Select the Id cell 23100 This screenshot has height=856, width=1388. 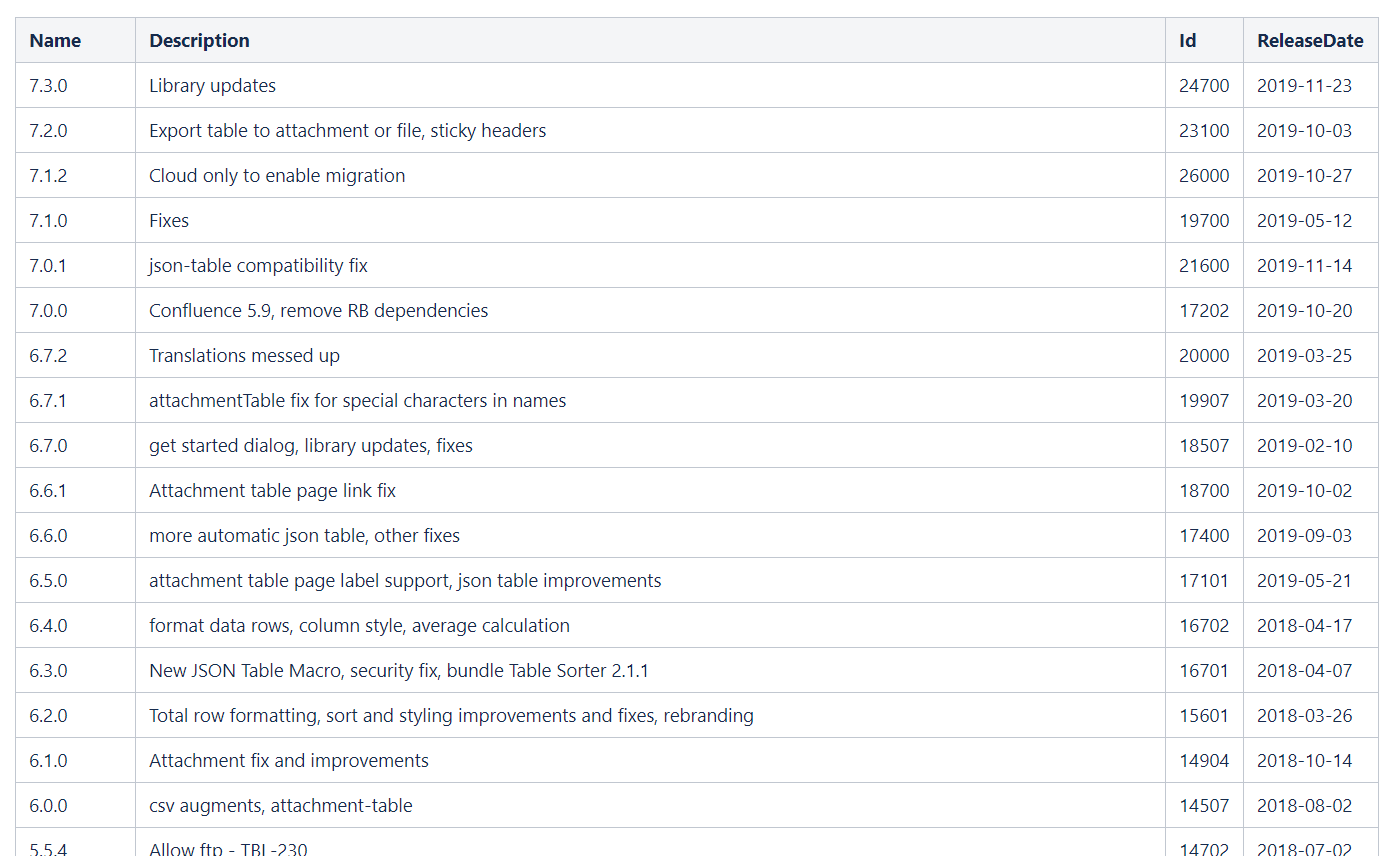(x=1204, y=131)
